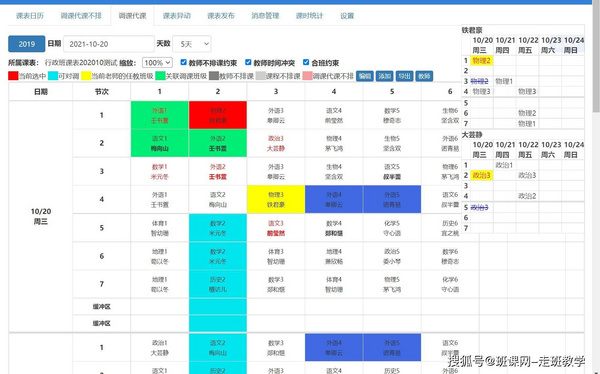The width and height of the screenshot is (600, 374).
Task: Click the 铁君豪 panel heading
Action: pos(472,30)
